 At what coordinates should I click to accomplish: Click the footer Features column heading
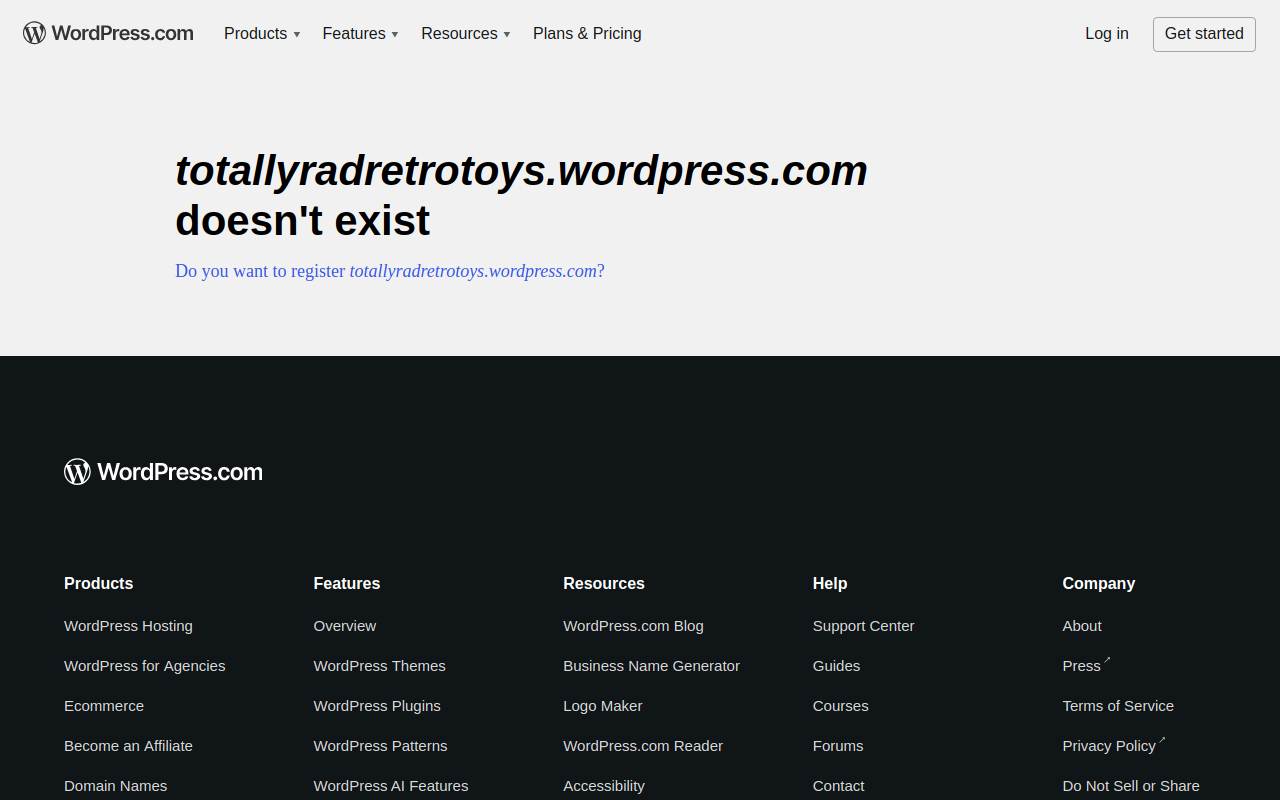(x=347, y=584)
